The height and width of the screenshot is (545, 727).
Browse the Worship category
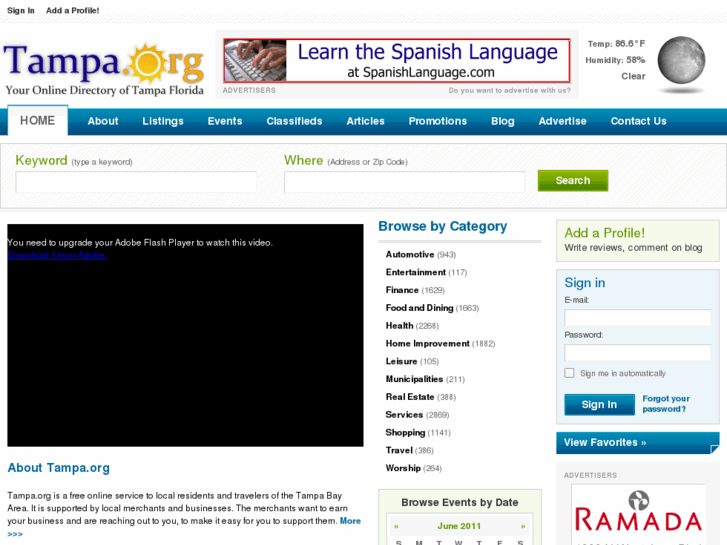tap(403, 468)
